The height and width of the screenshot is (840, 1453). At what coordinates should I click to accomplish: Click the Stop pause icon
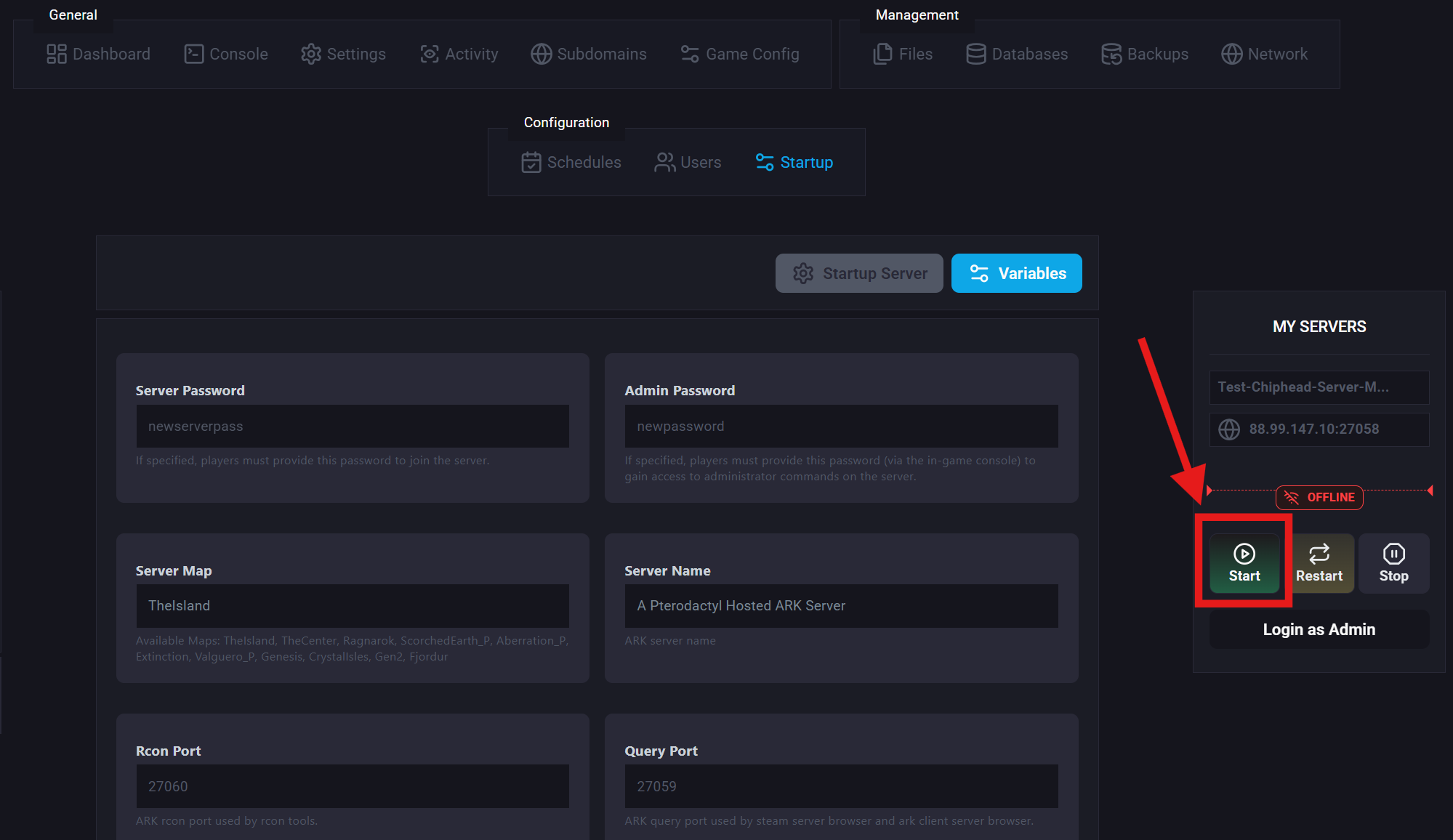(1393, 554)
